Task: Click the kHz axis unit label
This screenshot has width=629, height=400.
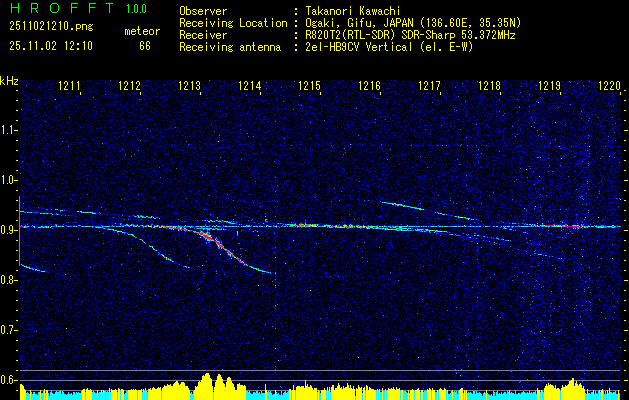Action: click(x=9, y=81)
